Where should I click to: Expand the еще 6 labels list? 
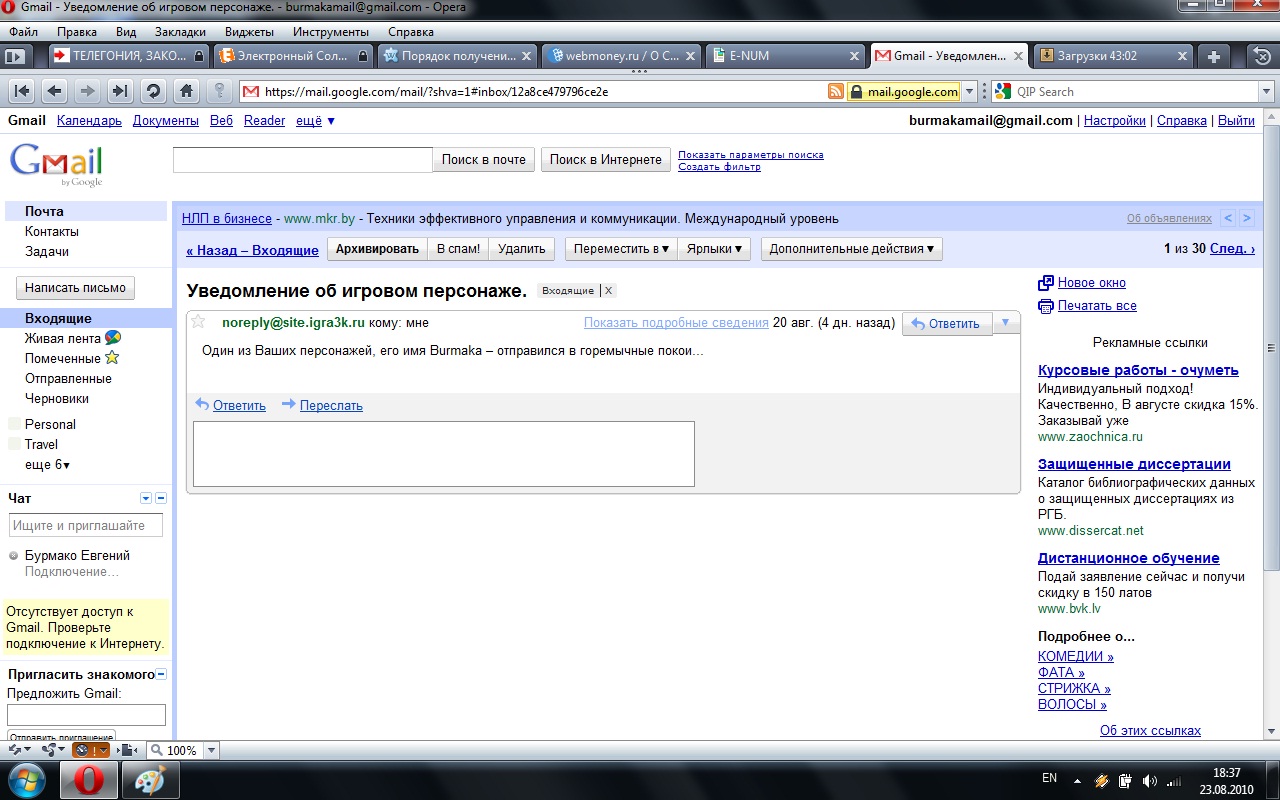(x=47, y=465)
